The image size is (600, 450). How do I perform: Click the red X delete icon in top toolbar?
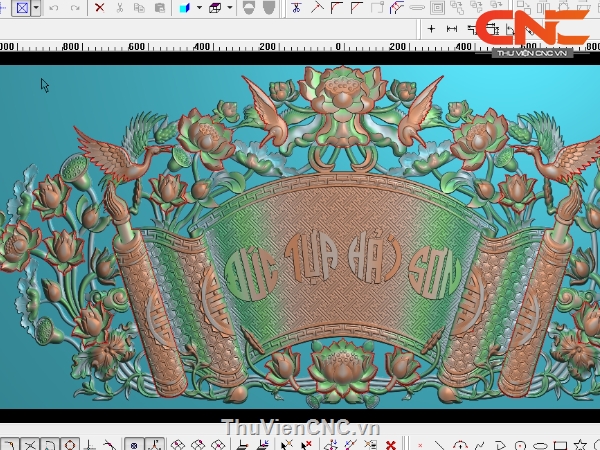(x=99, y=8)
